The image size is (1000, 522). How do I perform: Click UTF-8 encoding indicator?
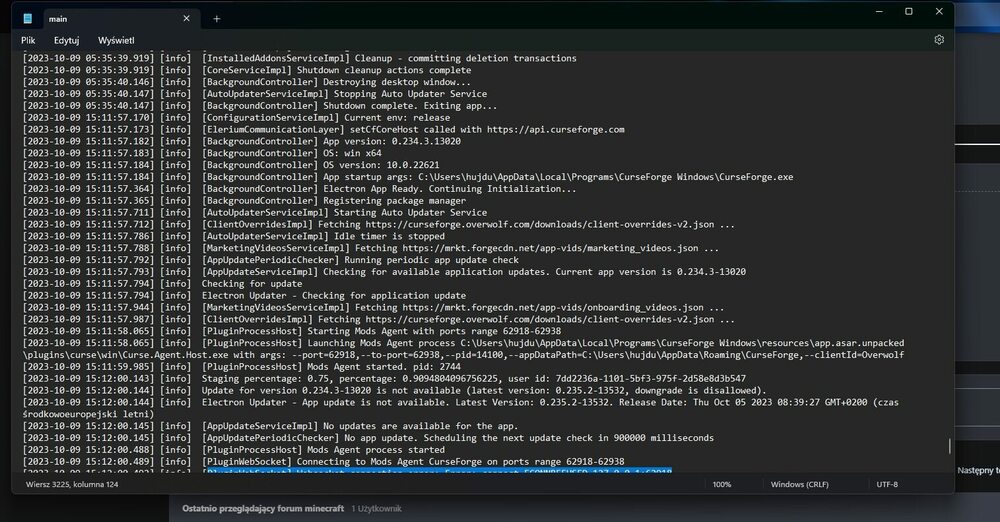[887, 484]
